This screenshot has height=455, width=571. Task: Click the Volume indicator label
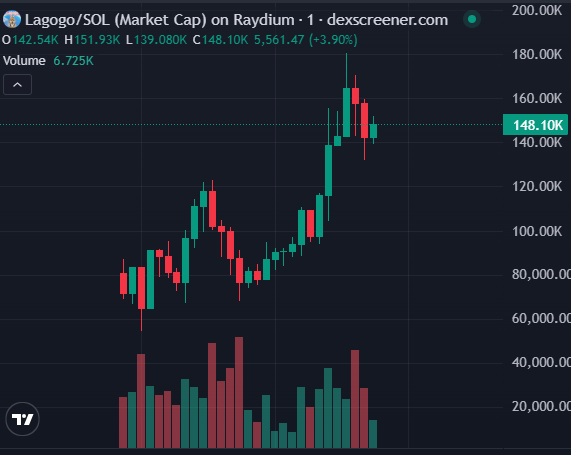[24, 60]
